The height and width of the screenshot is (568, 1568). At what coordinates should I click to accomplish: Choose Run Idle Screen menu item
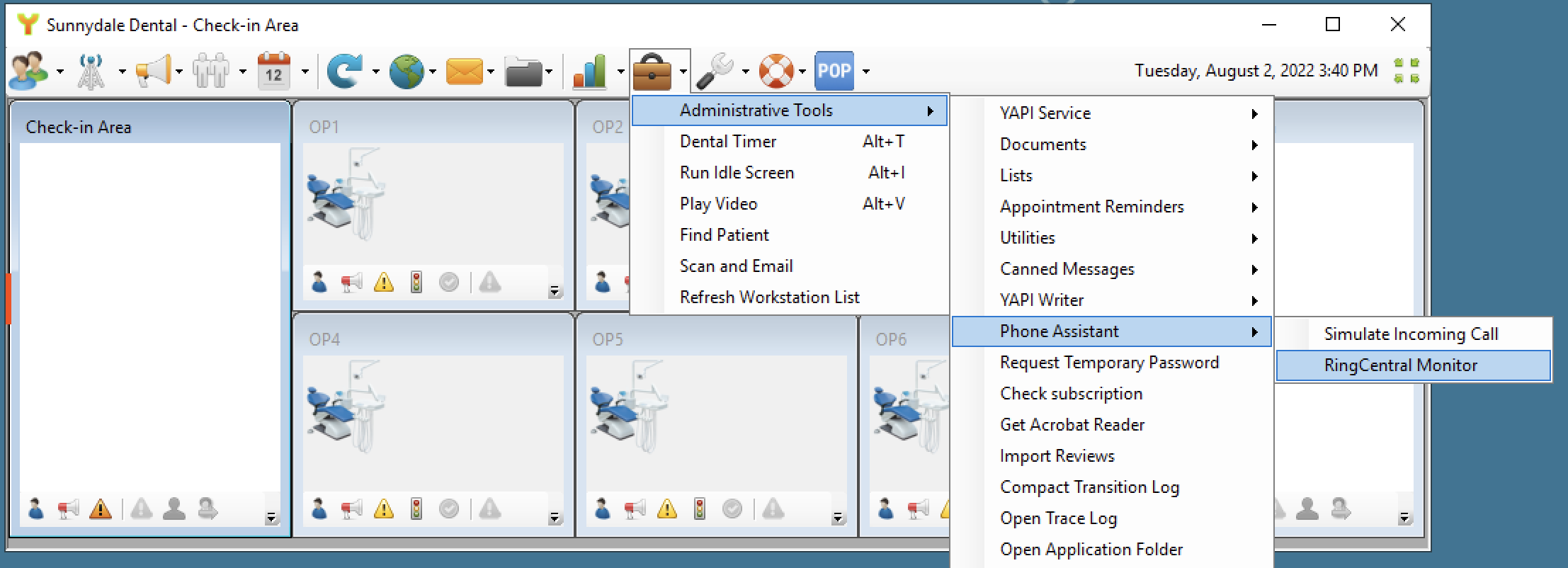[789, 173]
